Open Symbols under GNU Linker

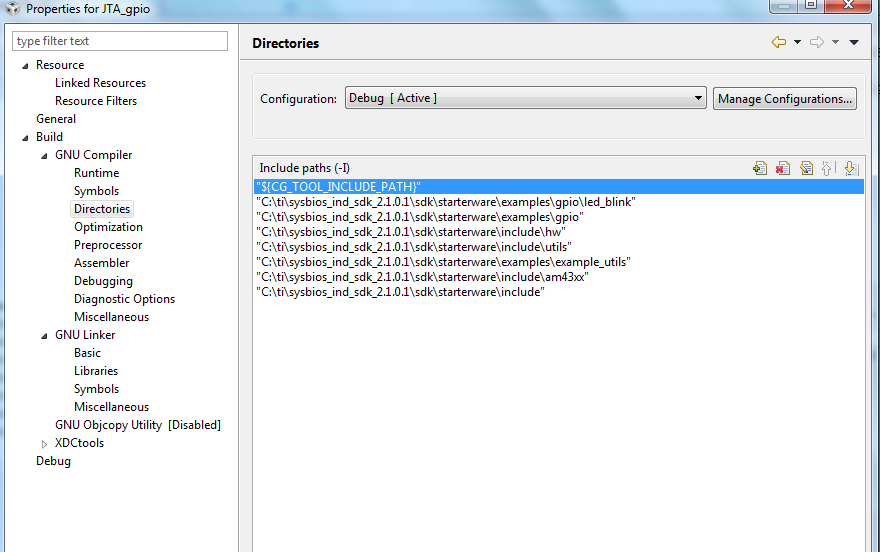(97, 389)
